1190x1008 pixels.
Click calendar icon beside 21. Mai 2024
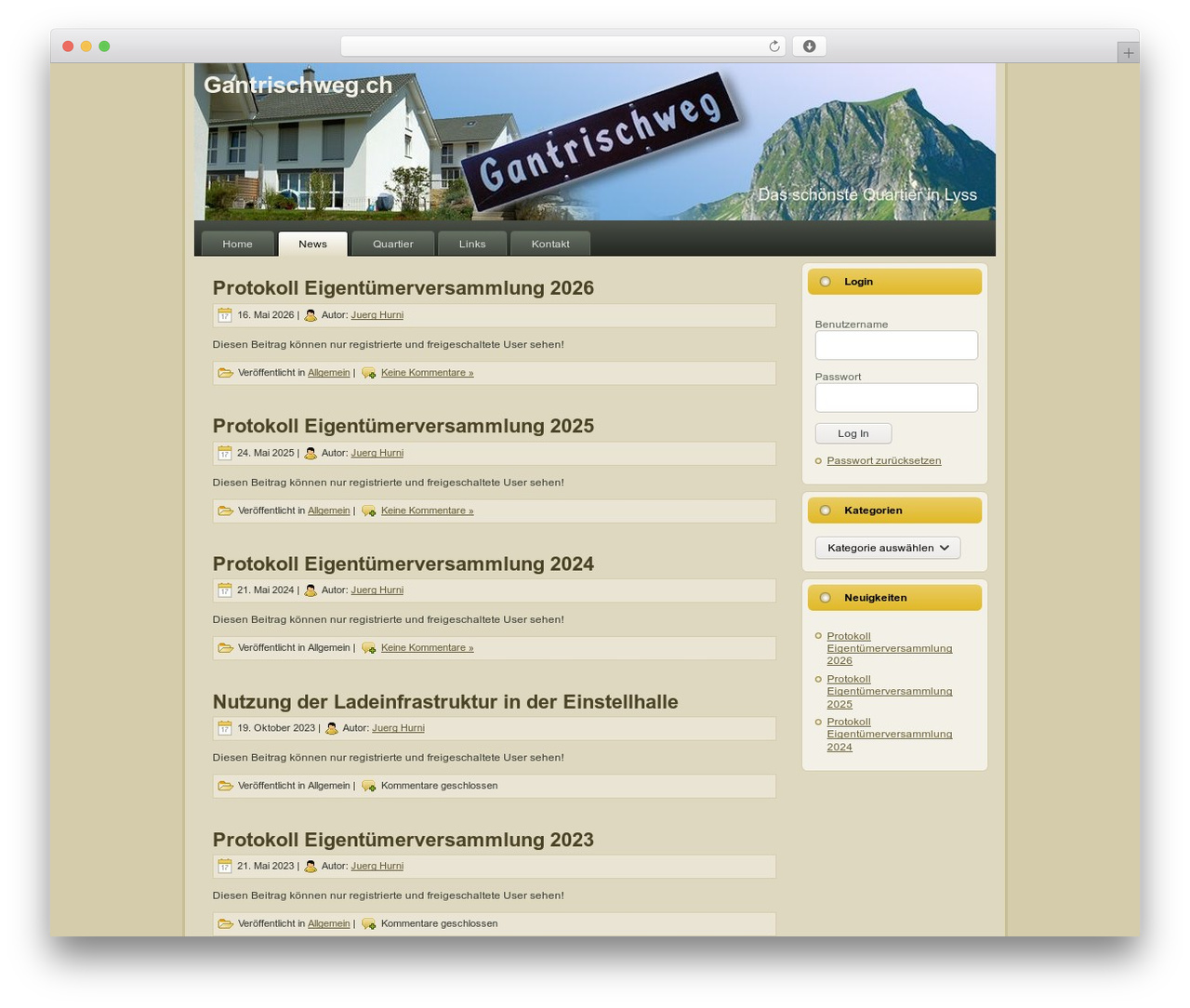tap(225, 590)
